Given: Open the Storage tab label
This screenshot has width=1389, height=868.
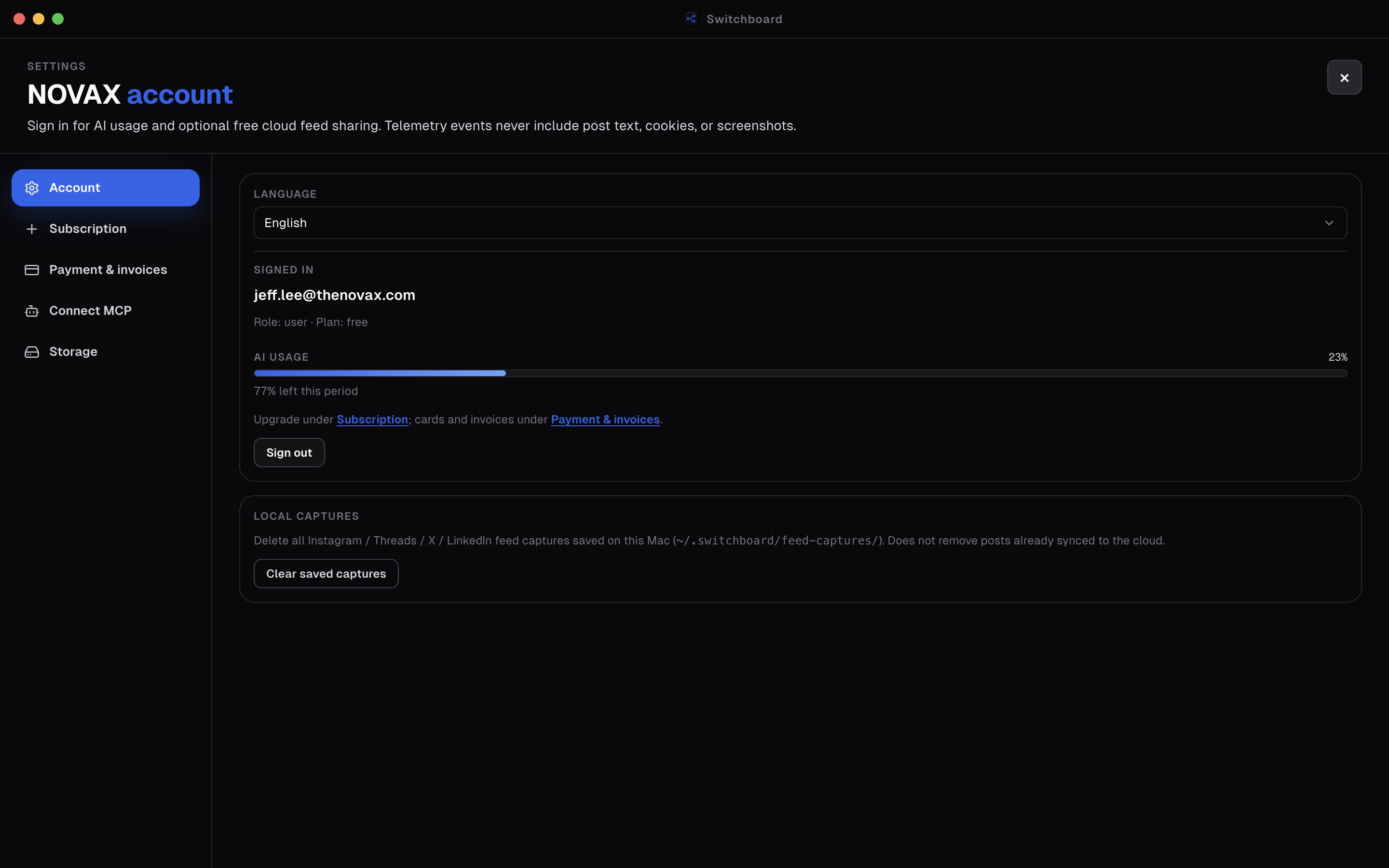Looking at the screenshot, I should coord(73,352).
